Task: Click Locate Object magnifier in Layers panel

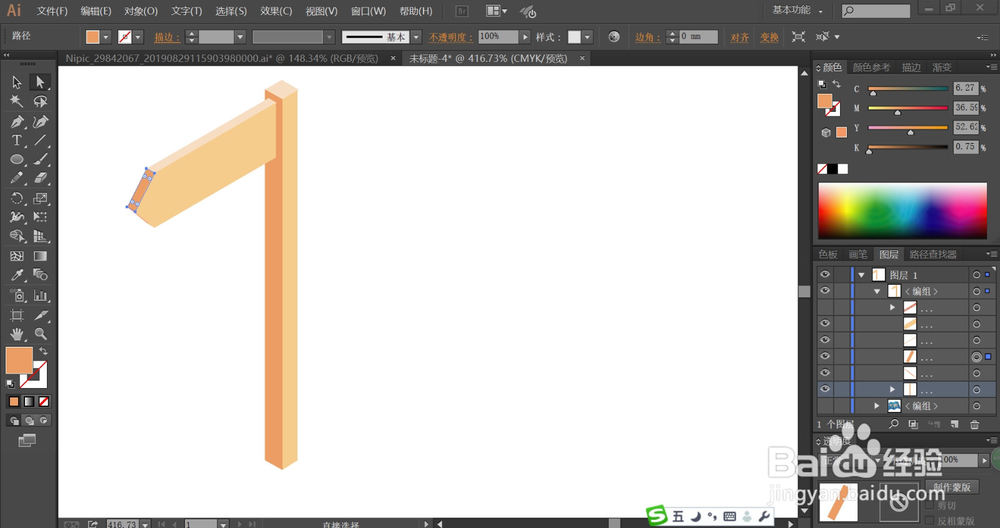Action: (x=893, y=424)
